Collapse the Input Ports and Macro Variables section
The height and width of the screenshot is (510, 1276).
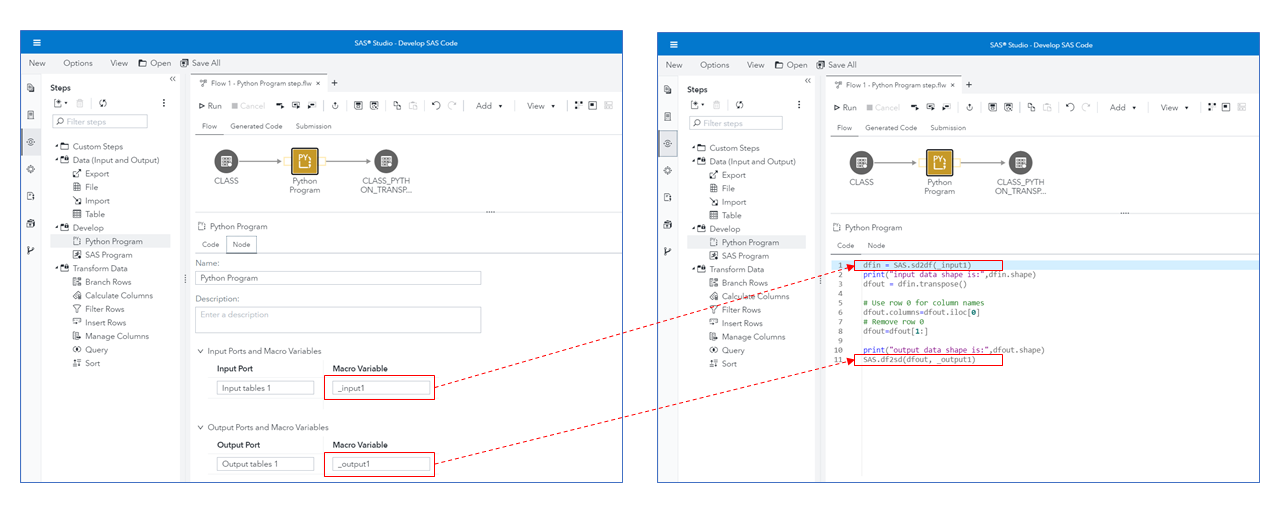tap(200, 351)
